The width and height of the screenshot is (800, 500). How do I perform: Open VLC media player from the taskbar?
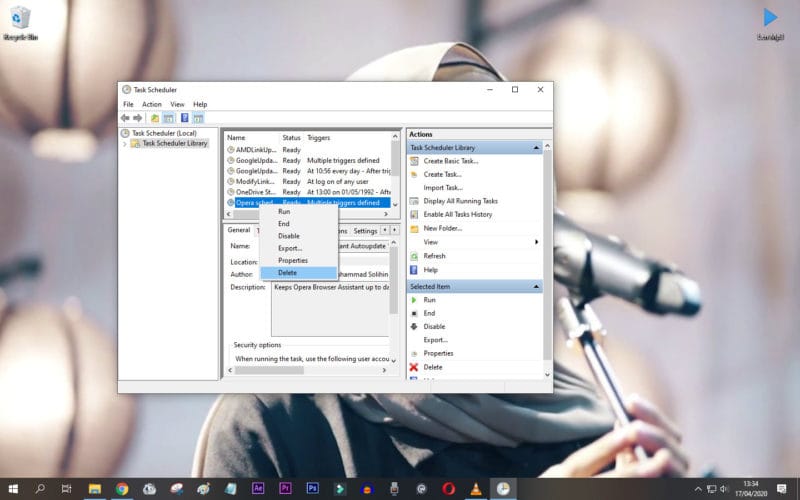(476, 489)
